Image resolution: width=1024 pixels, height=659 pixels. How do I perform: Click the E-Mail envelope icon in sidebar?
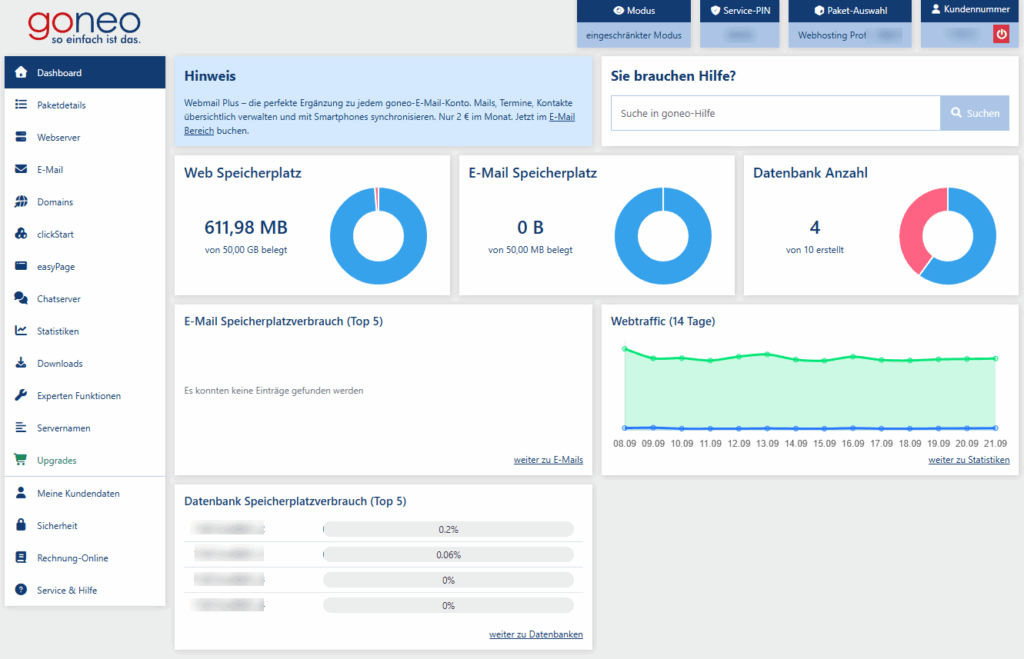pos(21,170)
